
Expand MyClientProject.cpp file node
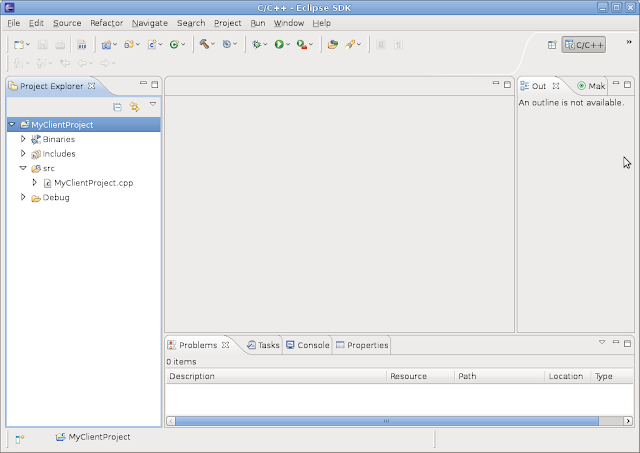click(x=35, y=182)
